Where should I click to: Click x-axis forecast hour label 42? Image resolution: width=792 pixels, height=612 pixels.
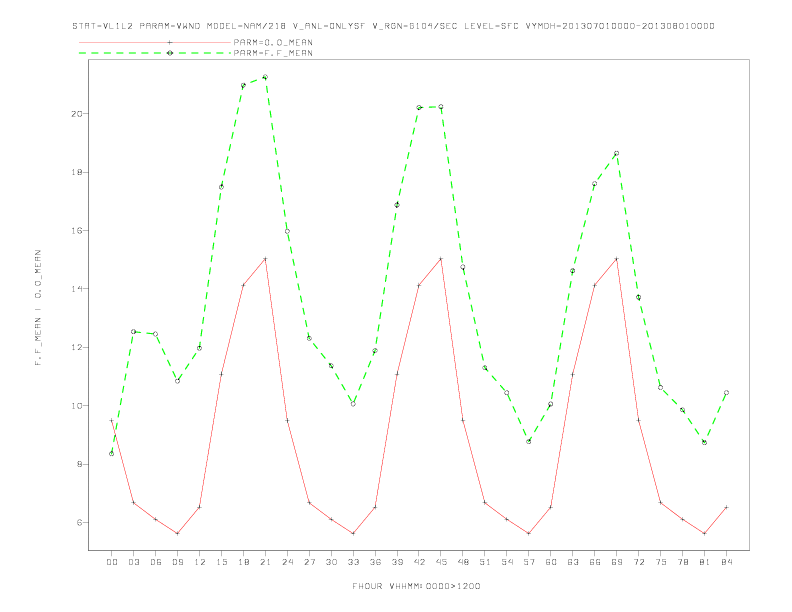click(x=419, y=562)
